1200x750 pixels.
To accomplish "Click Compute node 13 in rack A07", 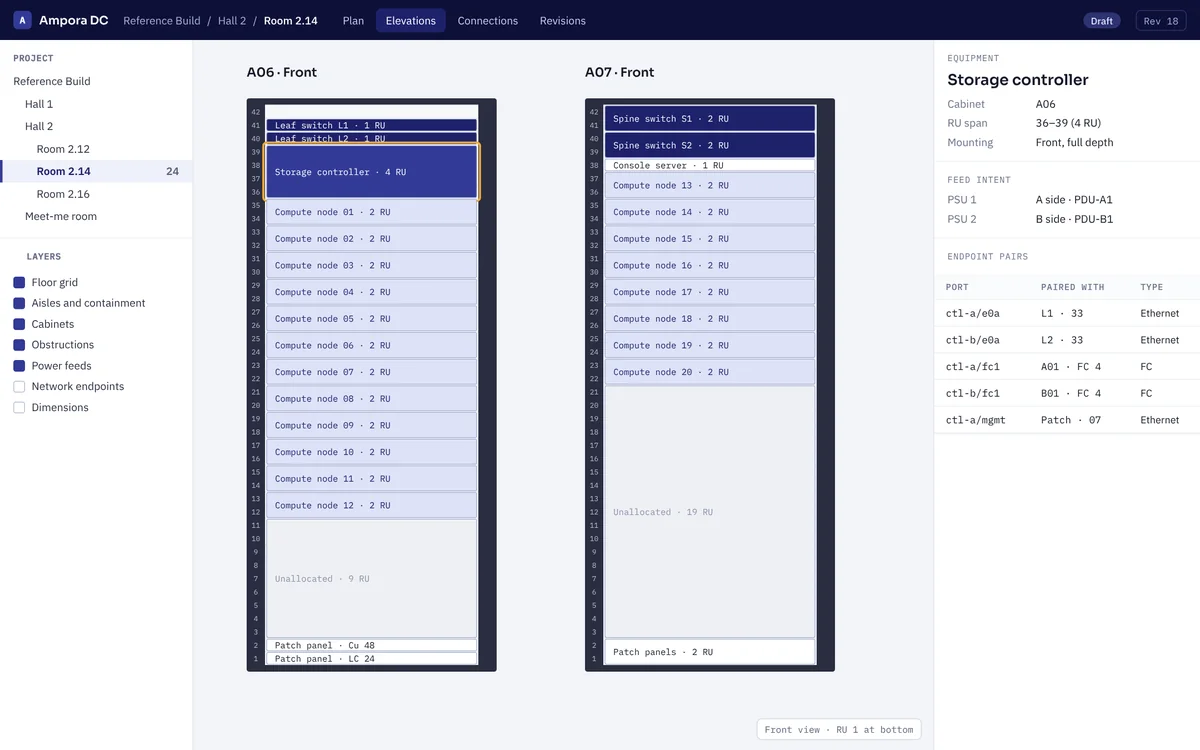I will [710, 185].
